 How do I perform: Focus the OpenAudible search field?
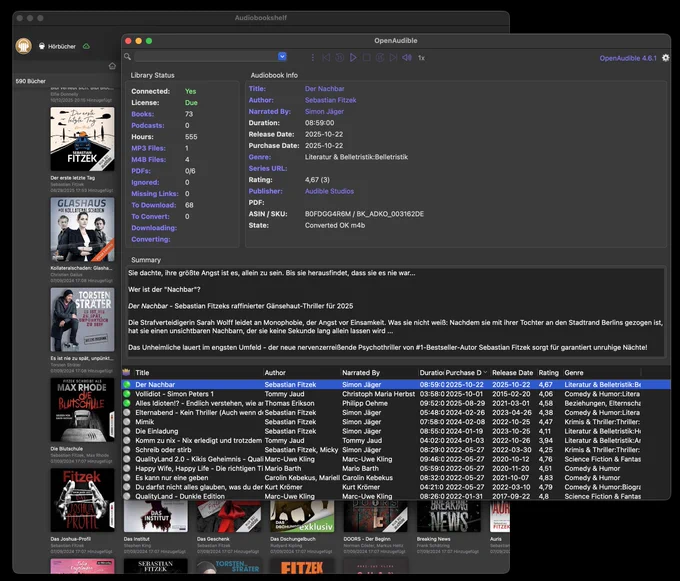pos(206,56)
